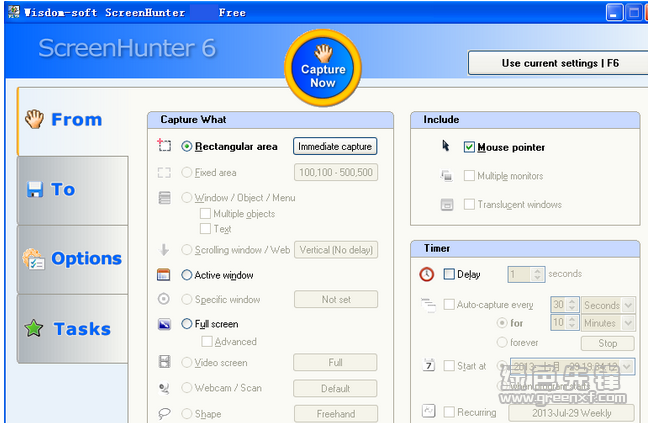Click the Vertical (No delay) button
648x423 pixels.
tap(336, 250)
